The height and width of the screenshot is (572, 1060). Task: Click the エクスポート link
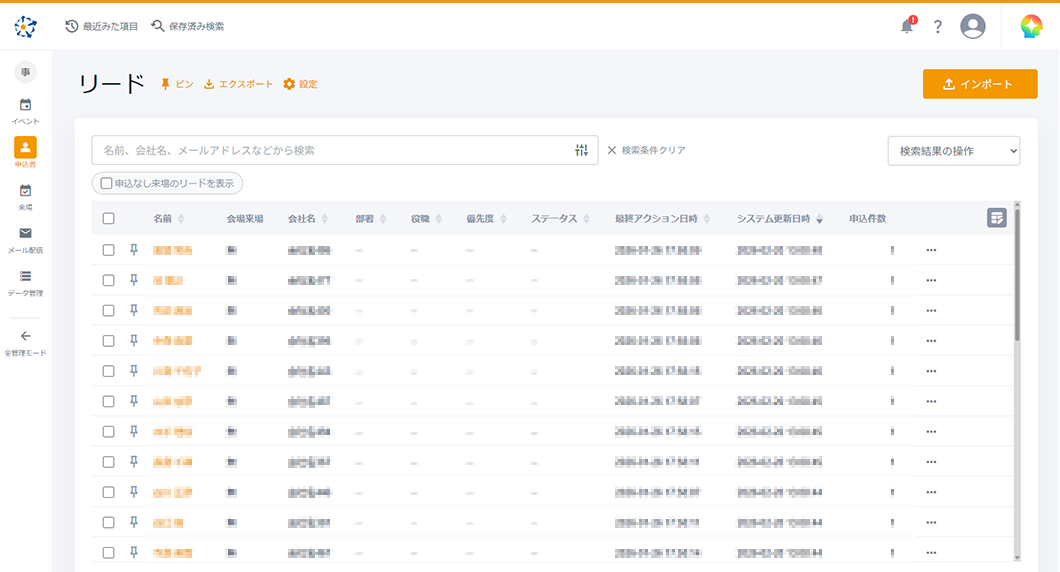click(238, 84)
